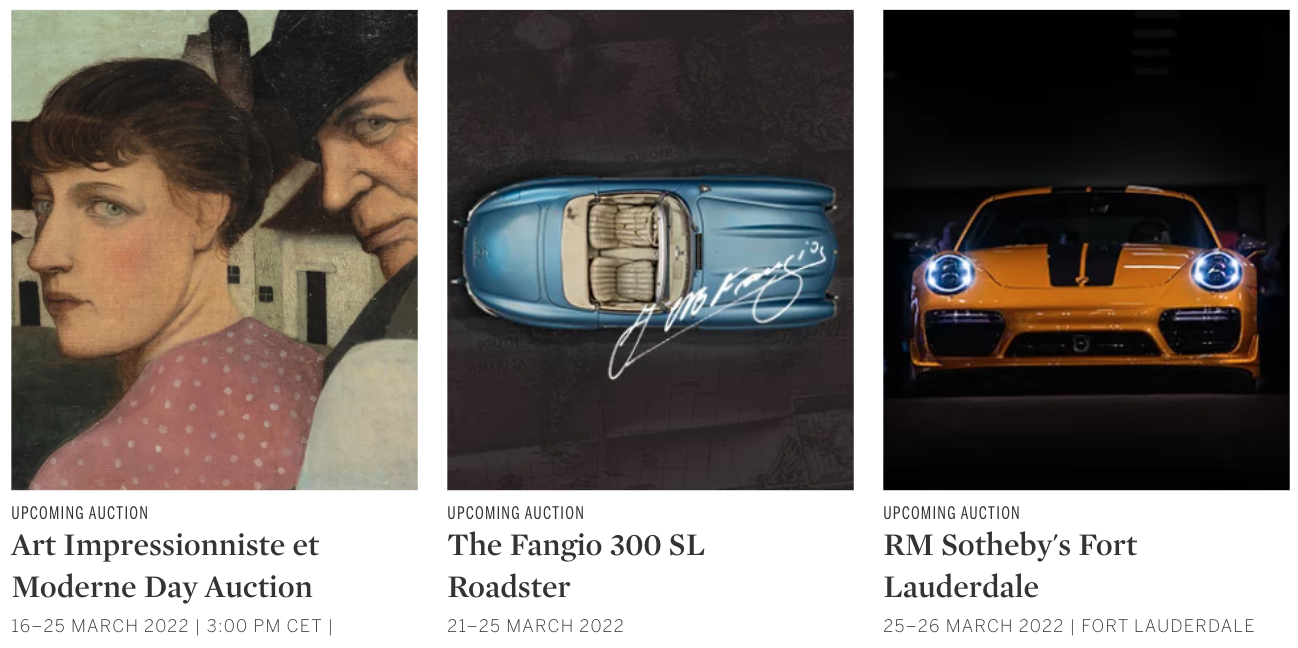Click the Upcoming Auction label above RM Sotheby's
Screen dimensions: 1298x648
click(952, 513)
